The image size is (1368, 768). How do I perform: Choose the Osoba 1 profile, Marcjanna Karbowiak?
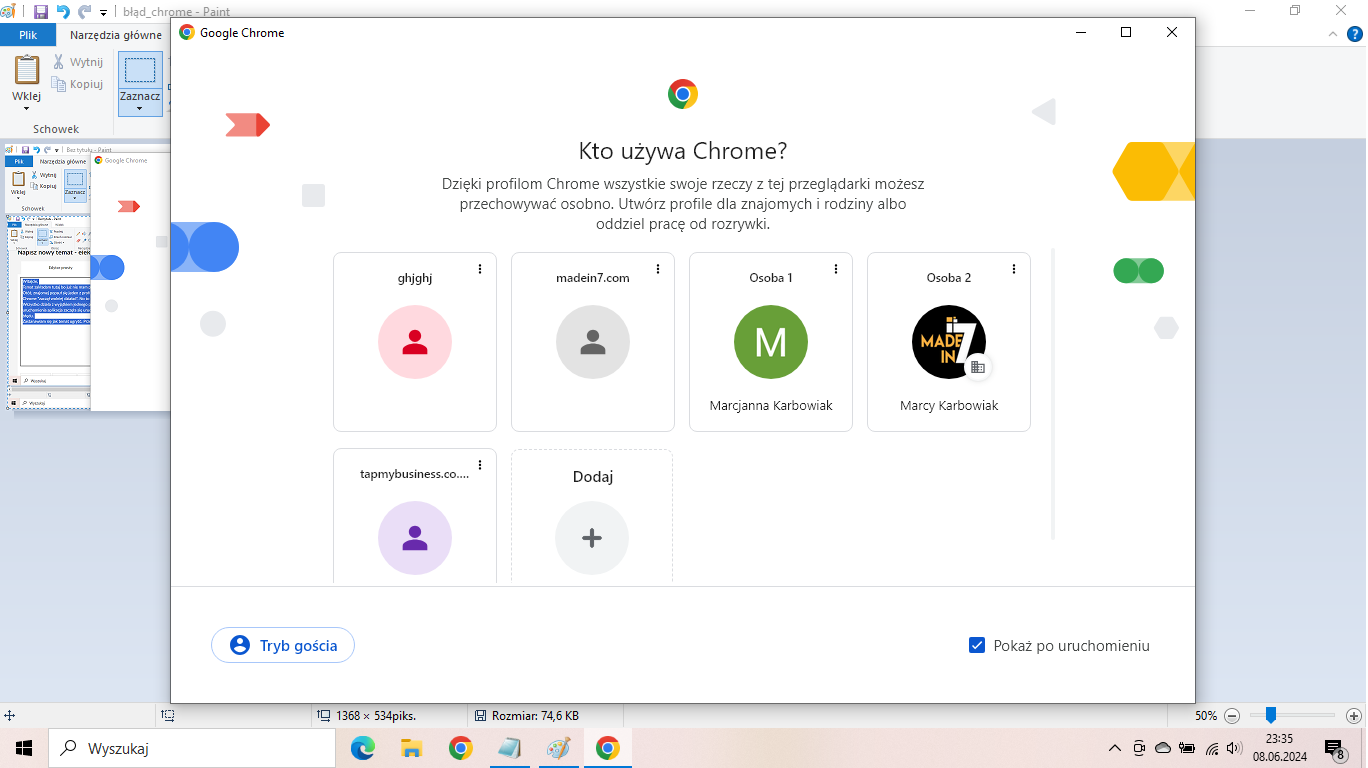(771, 342)
